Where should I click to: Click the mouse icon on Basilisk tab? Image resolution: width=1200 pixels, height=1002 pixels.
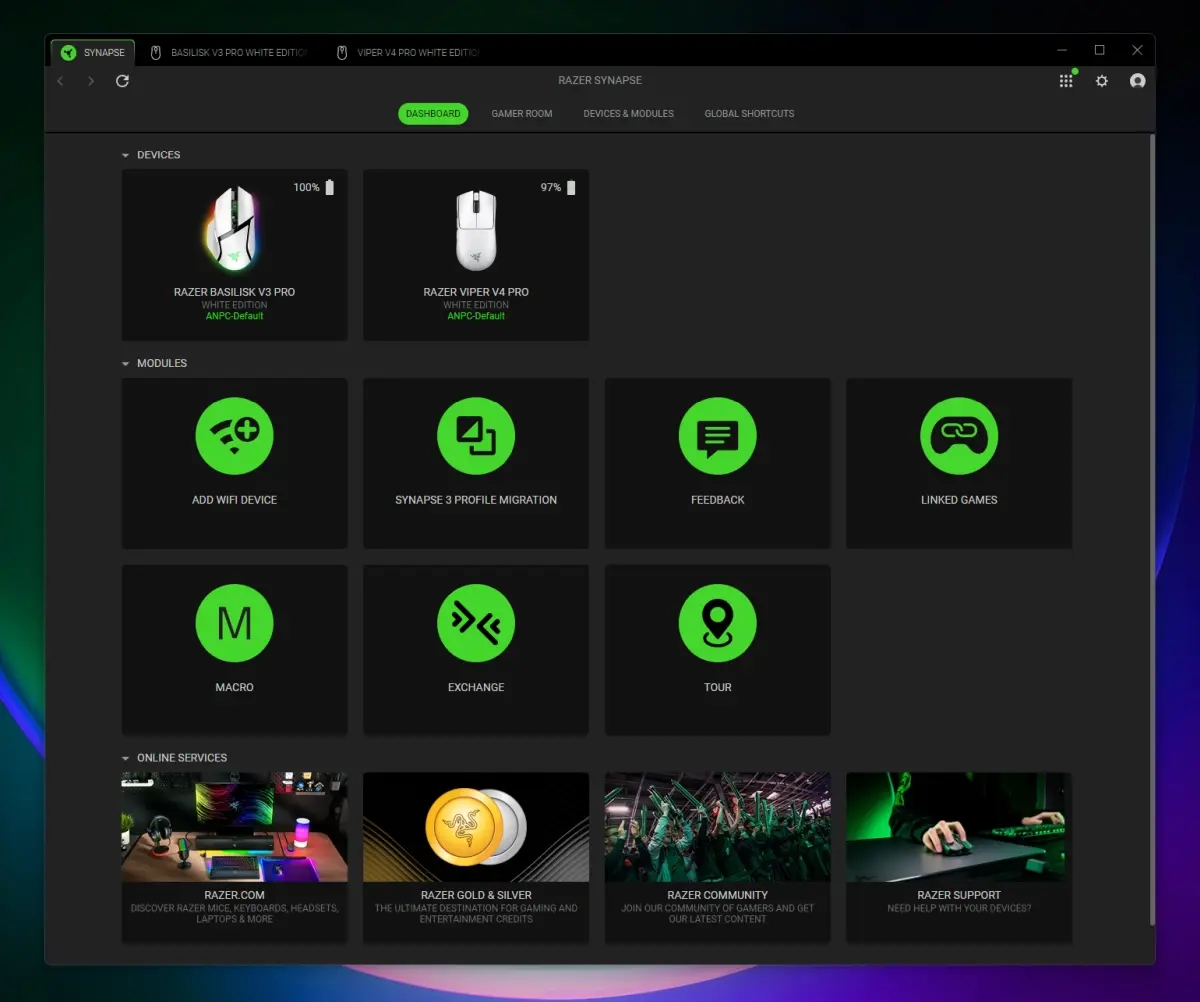click(156, 52)
